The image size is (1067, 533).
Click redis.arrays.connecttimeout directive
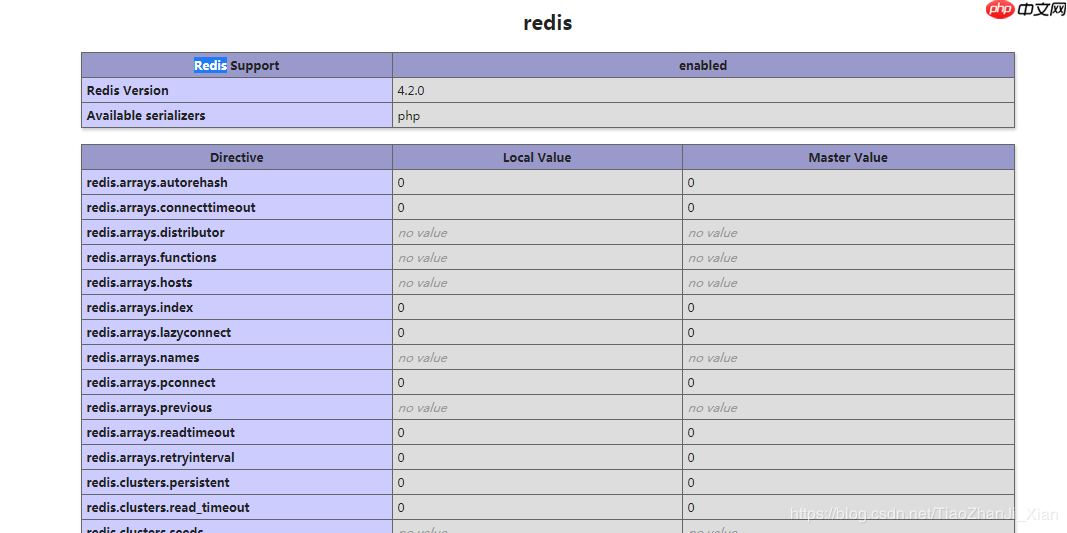171,208
